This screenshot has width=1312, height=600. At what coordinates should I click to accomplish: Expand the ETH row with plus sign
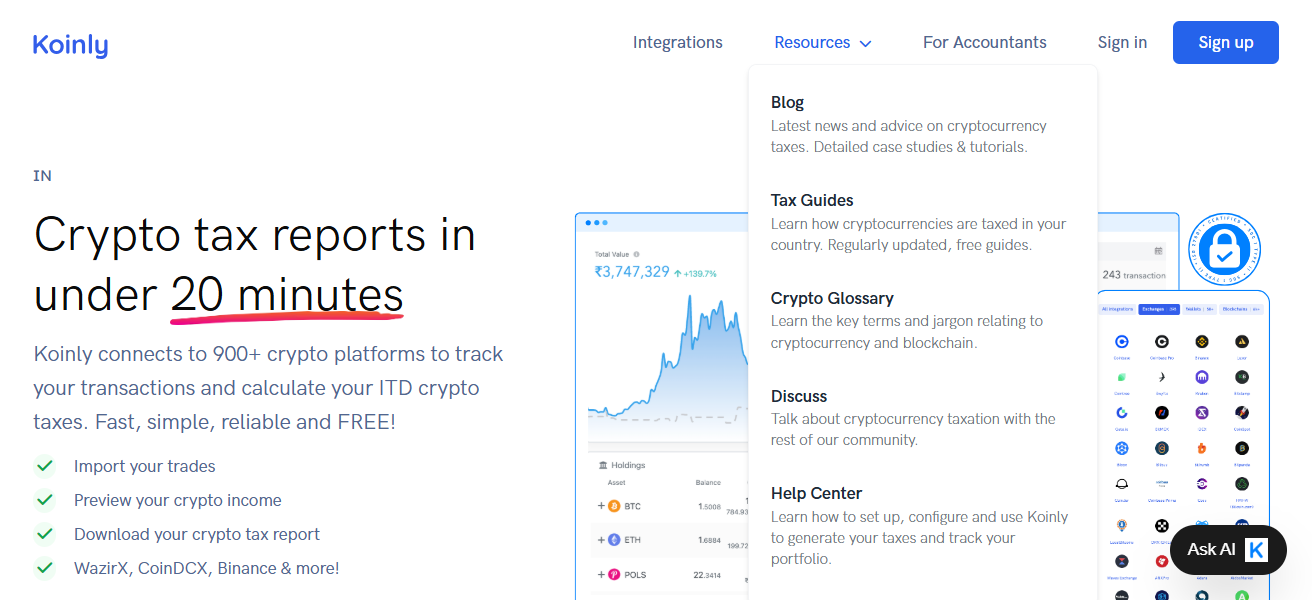601,540
